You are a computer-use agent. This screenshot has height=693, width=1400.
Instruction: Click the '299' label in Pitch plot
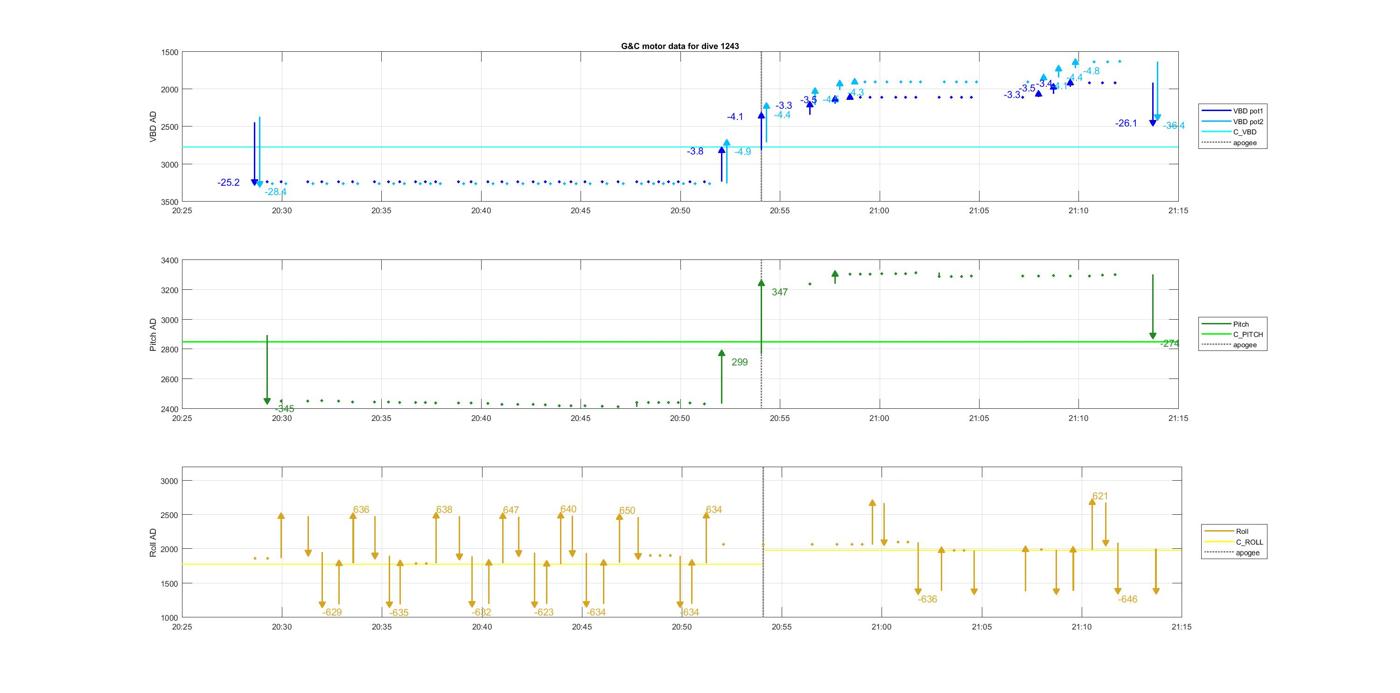(x=739, y=362)
